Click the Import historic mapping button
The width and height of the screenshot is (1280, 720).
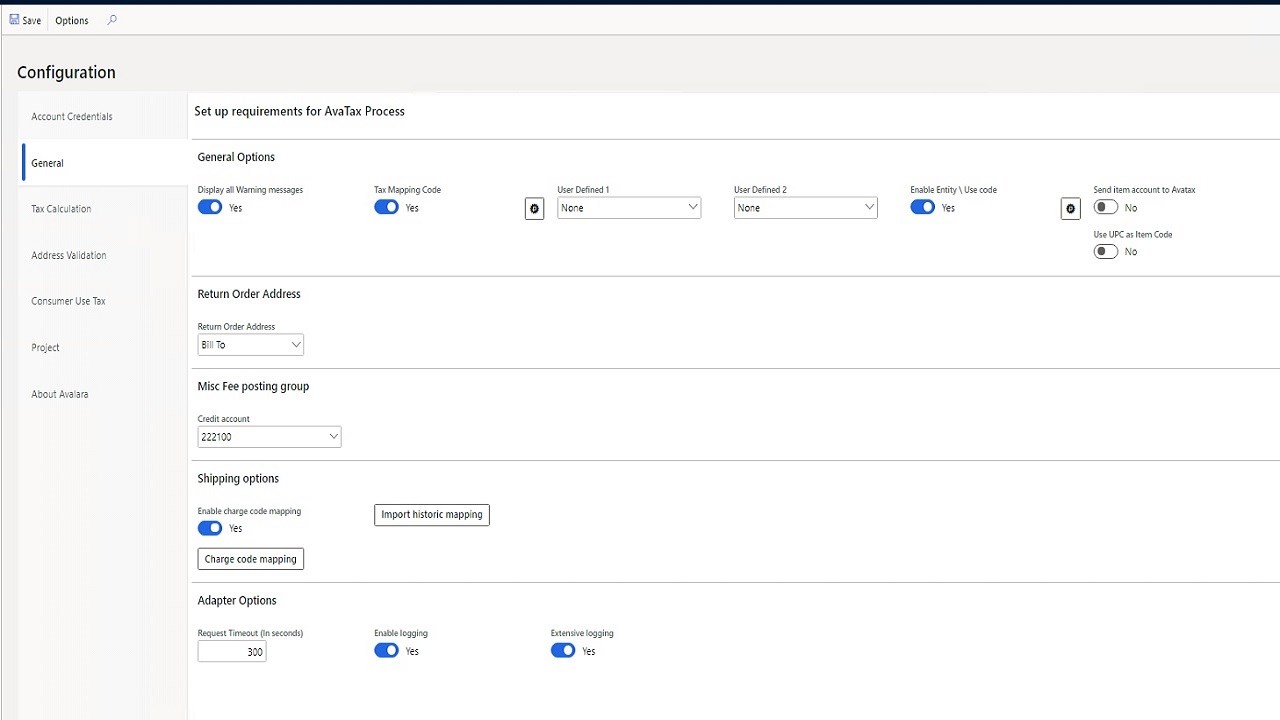pyautogui.click(x=432, y=515)
